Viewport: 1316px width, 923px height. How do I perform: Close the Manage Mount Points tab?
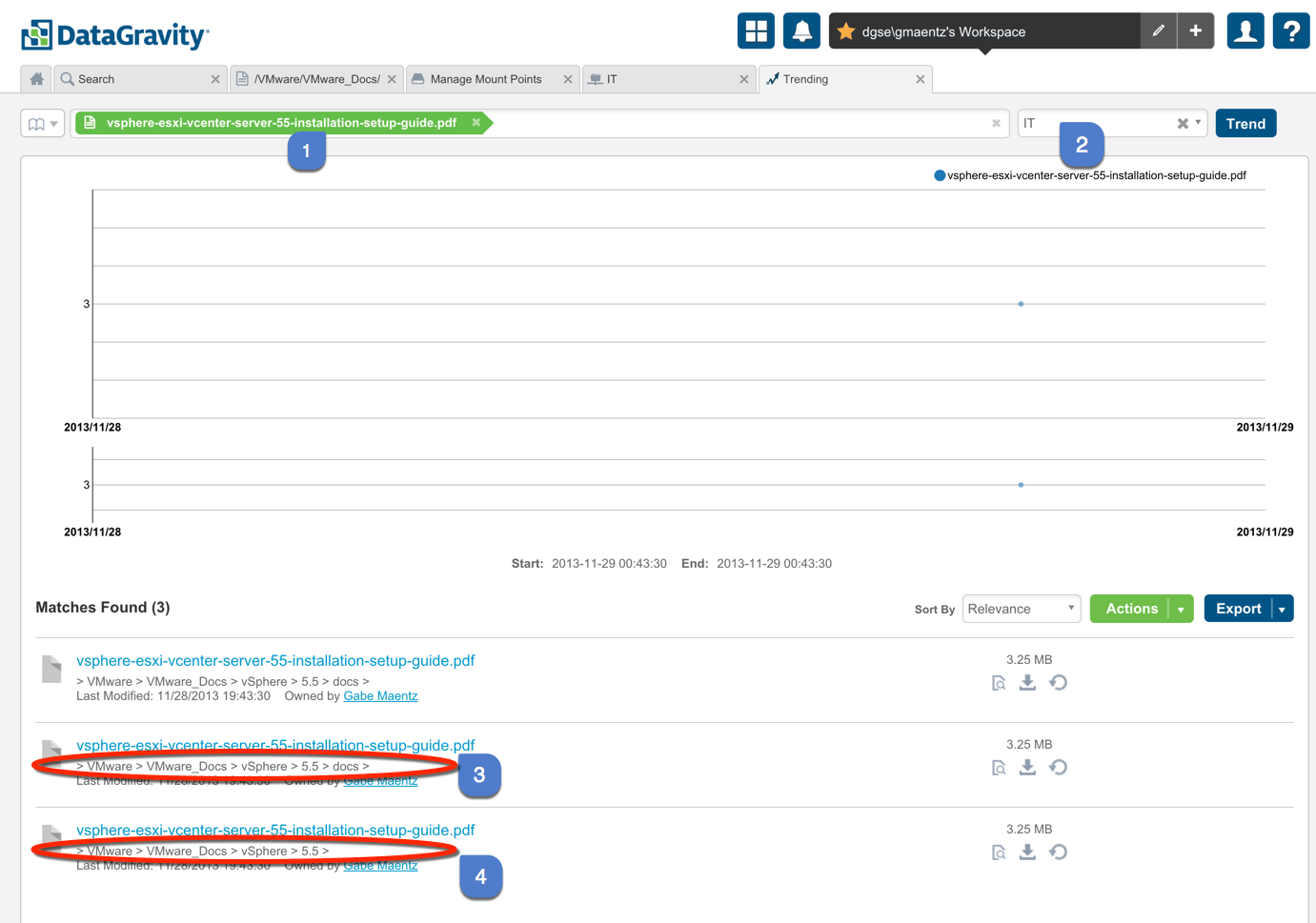(x=568, y=79)
